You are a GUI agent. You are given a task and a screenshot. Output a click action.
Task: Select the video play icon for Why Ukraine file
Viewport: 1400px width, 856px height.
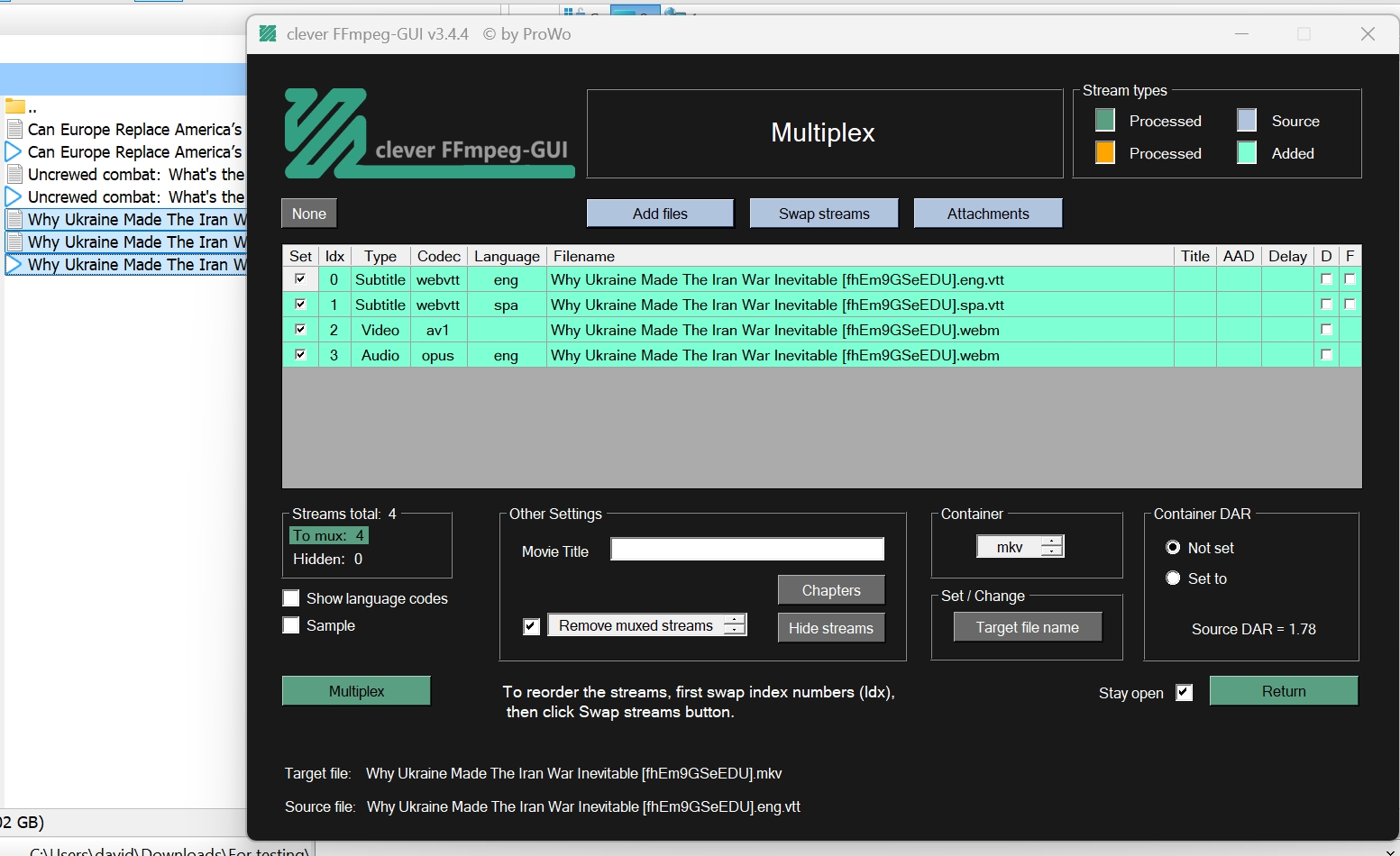tap(14, 264)
